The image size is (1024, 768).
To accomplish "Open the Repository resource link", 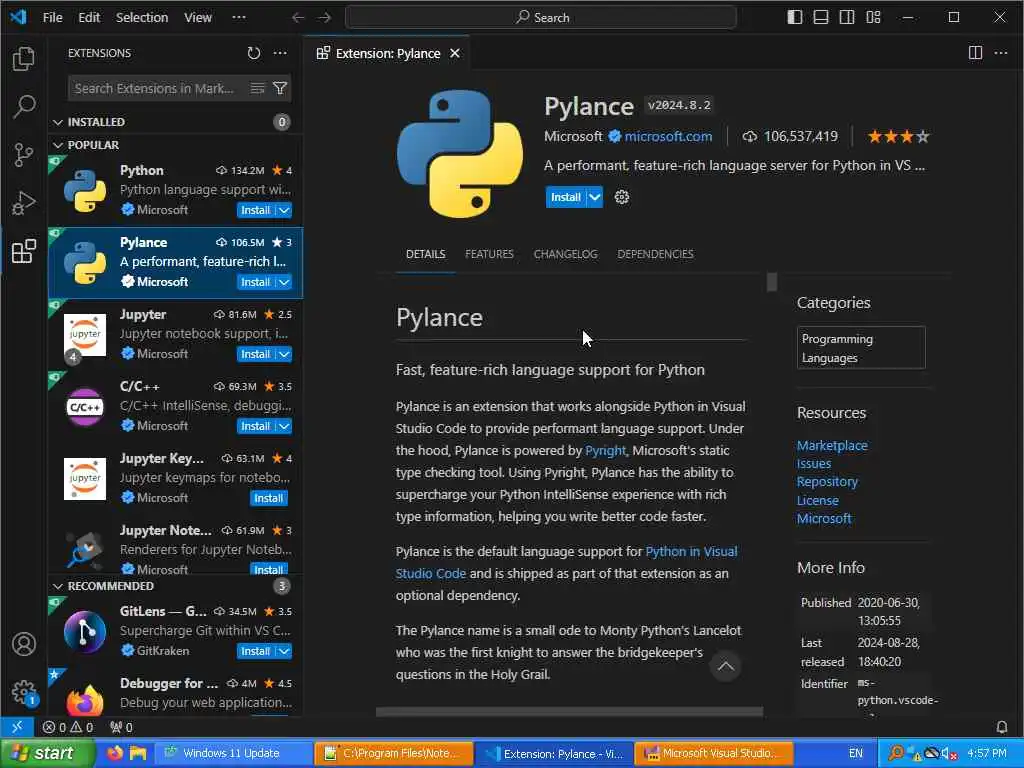I will 827,482.
